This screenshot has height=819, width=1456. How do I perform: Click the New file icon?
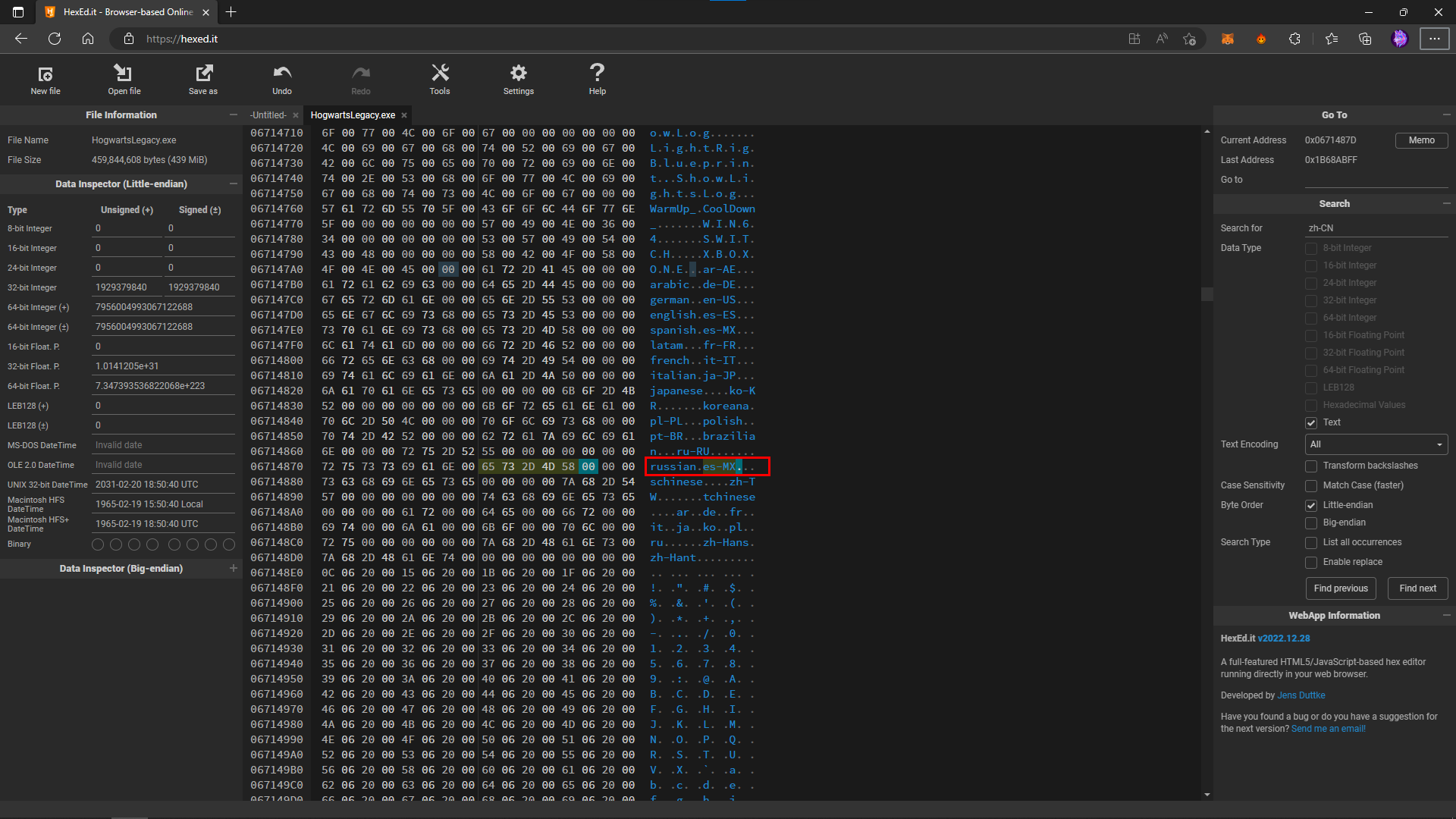click(45, 74)
